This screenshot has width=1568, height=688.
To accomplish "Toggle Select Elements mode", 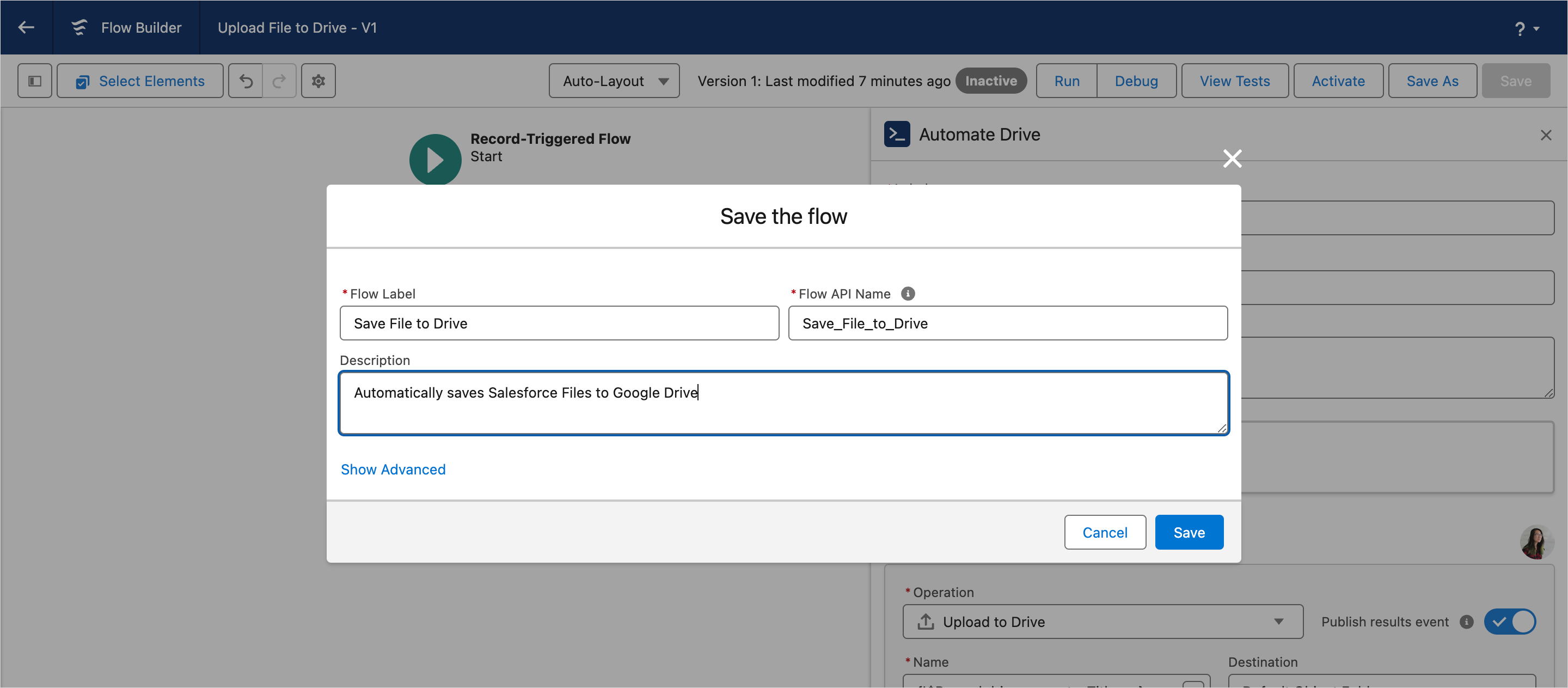I will (140, 81).
